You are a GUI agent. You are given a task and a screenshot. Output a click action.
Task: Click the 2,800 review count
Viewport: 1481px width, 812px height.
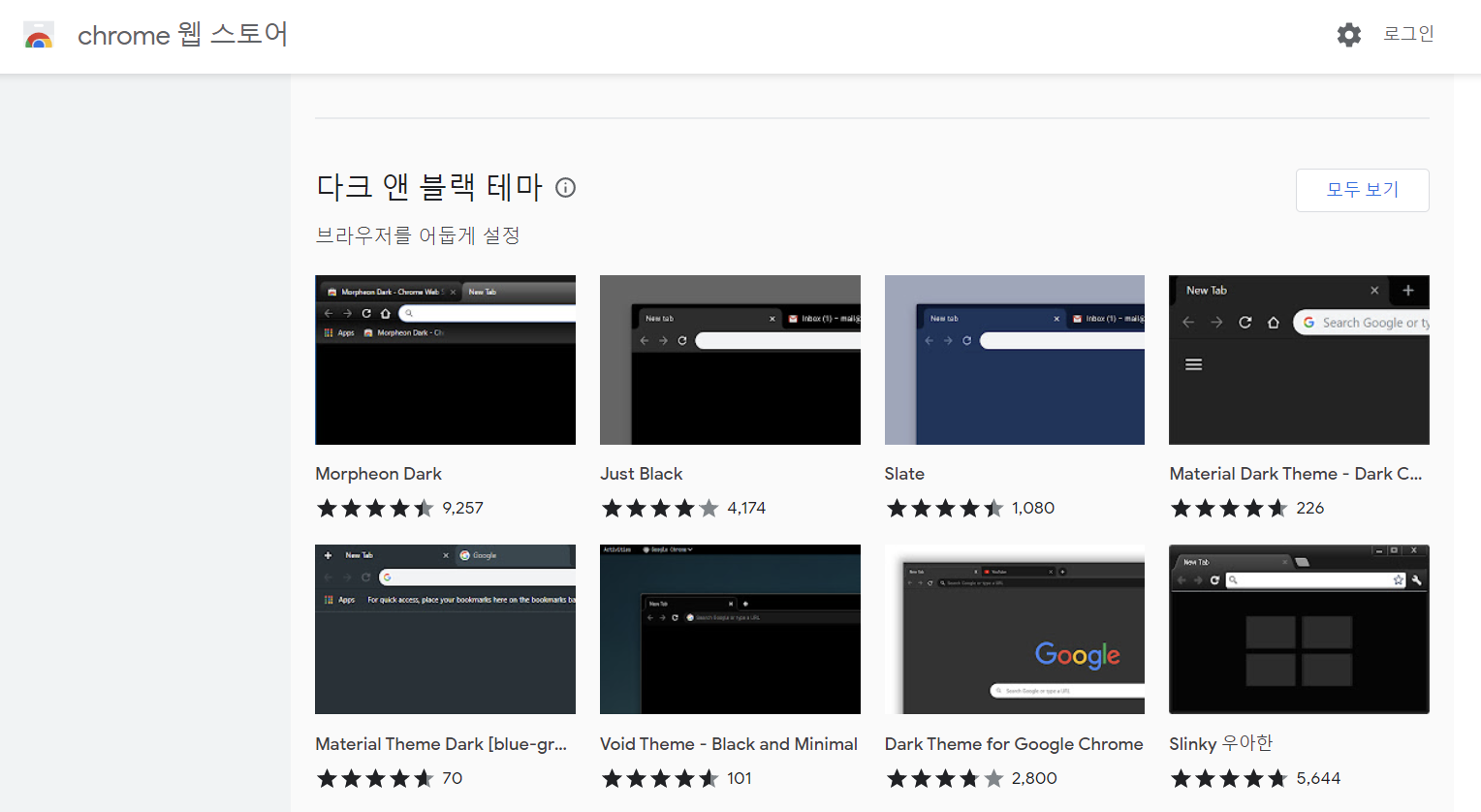[1034, 778]
